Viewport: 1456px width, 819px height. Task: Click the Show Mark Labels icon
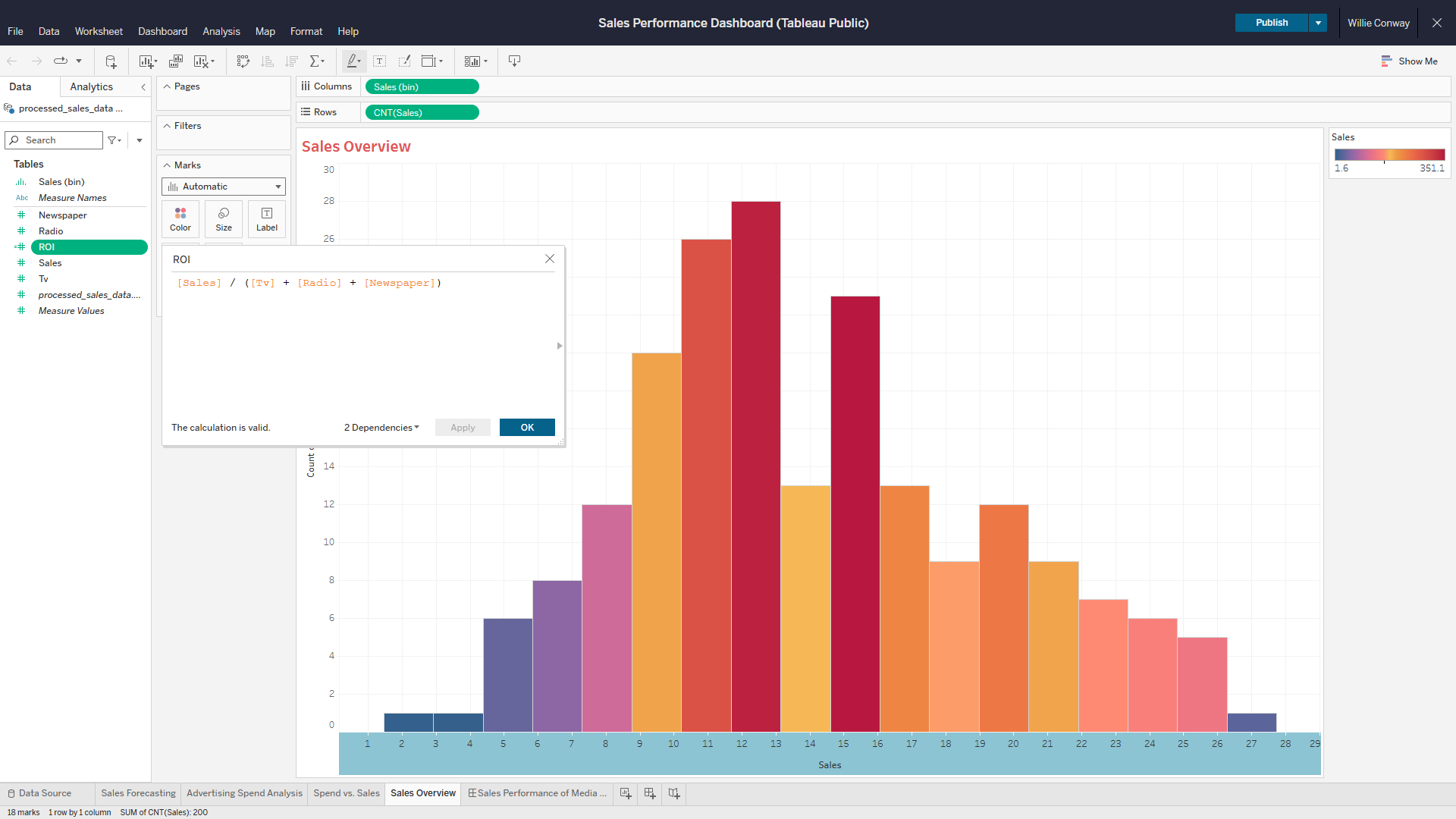[380, 61]
